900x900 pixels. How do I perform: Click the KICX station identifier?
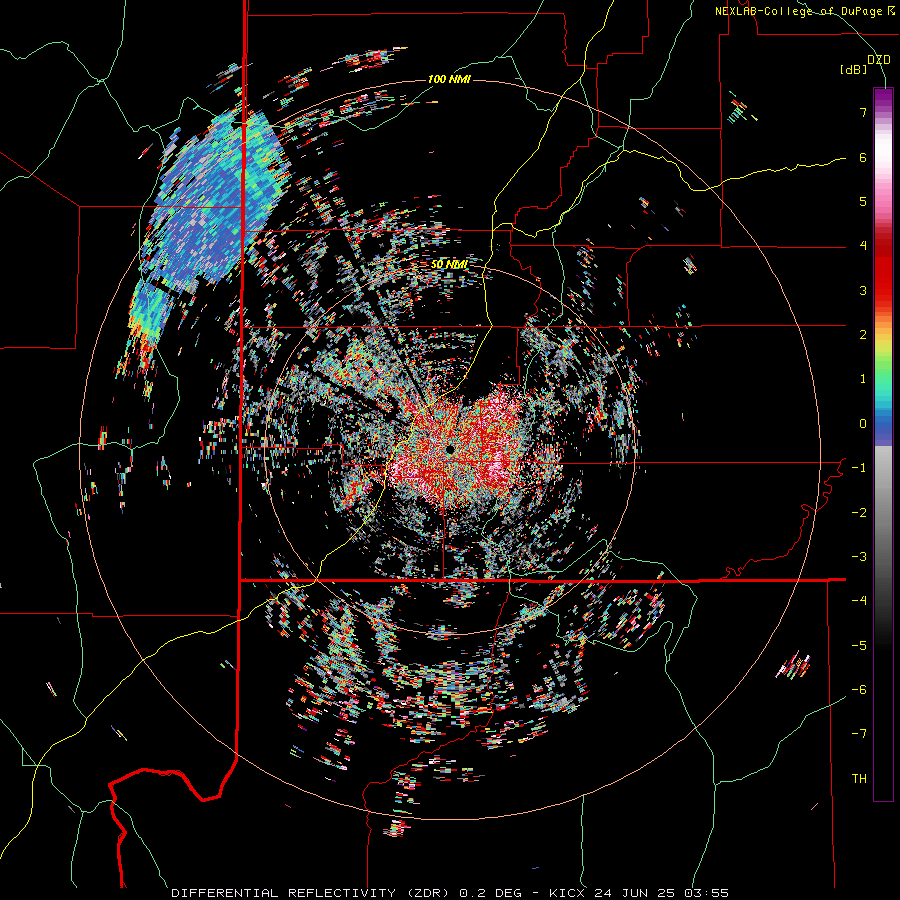(x=567, y=893)
